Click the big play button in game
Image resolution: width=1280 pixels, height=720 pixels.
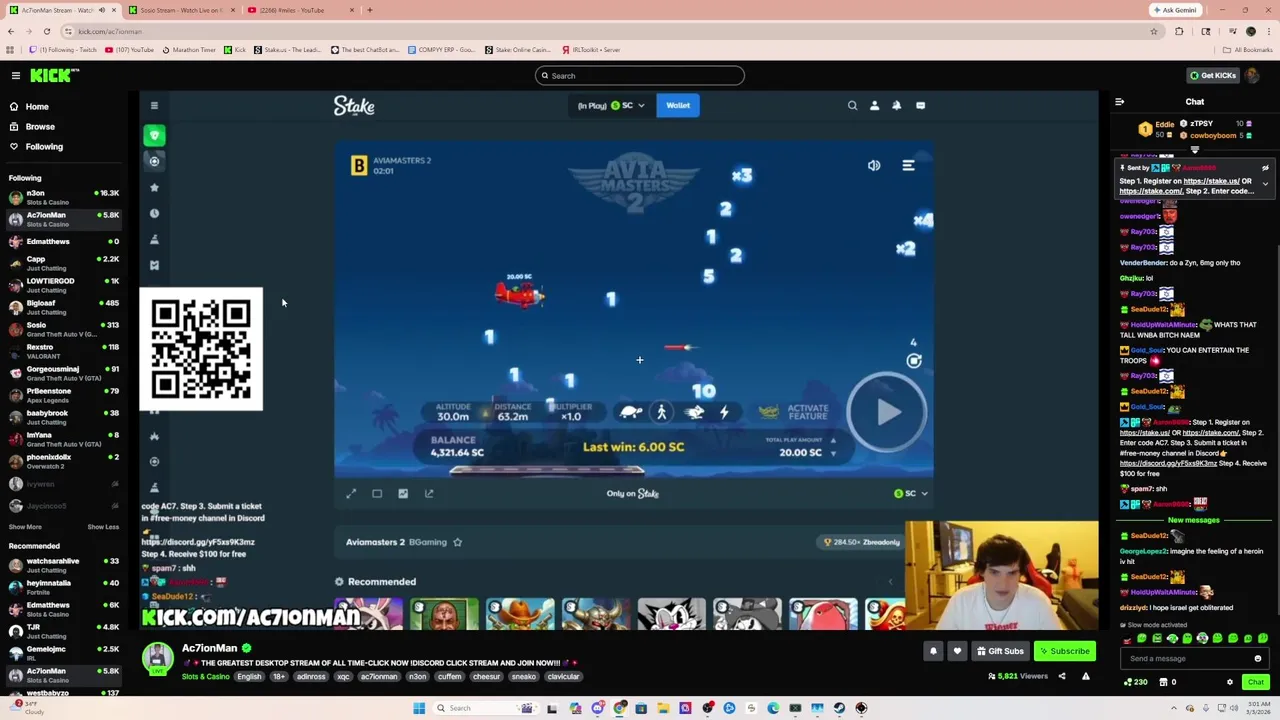[887, 412]
